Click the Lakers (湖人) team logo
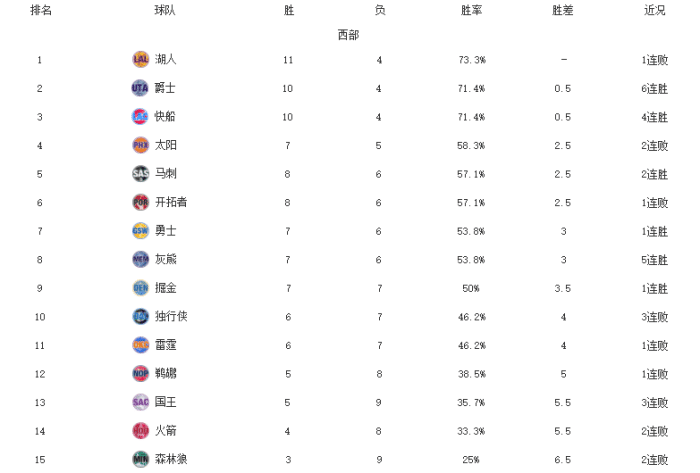Viewport: 700px width, 473px height. coord(140,59)
